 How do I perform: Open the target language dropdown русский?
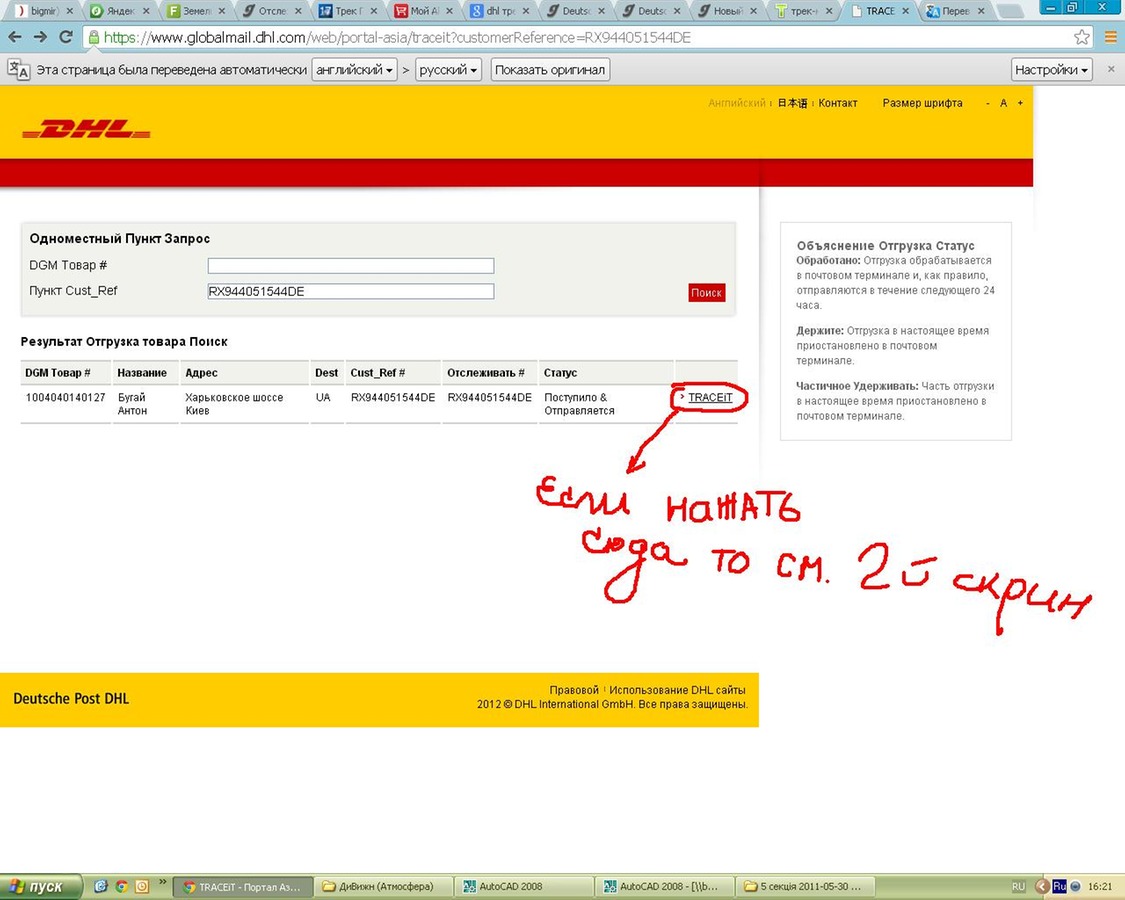click(x=448, y=70)
